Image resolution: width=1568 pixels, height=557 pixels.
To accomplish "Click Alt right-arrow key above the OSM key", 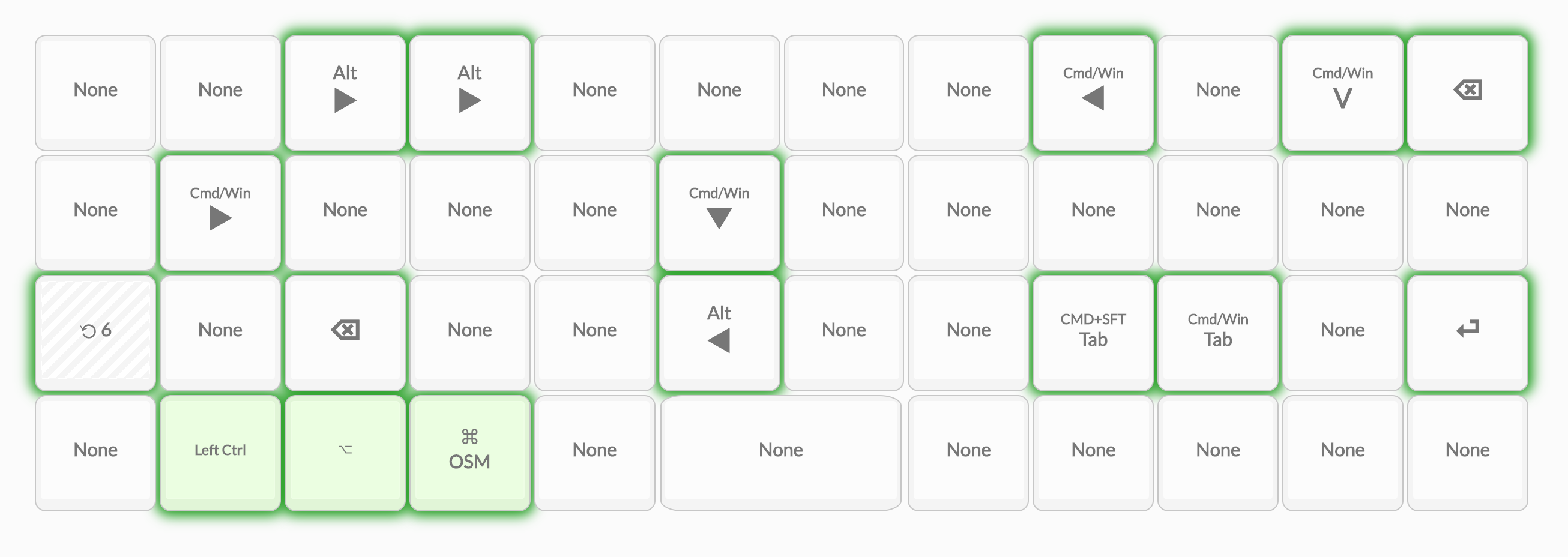I will [x=469, y=91].
